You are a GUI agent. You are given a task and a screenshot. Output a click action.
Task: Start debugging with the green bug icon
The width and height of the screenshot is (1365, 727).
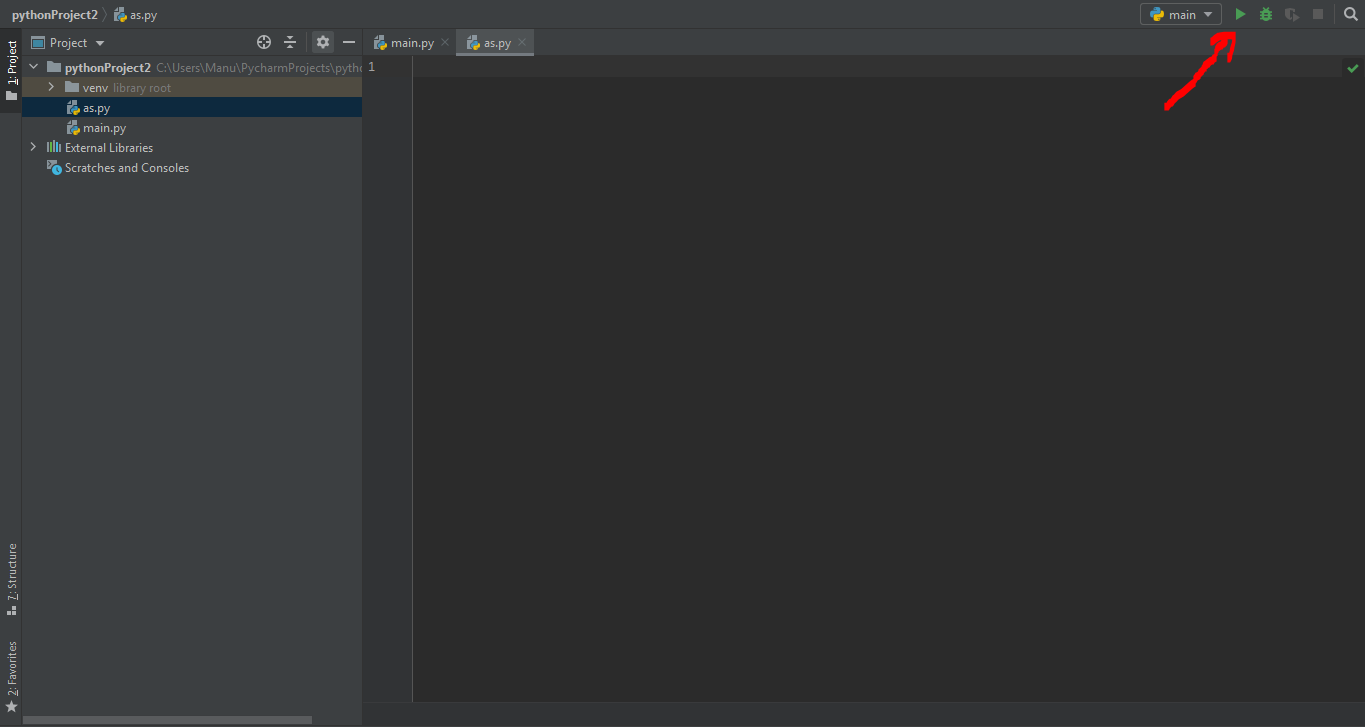tap(1266, 14)
